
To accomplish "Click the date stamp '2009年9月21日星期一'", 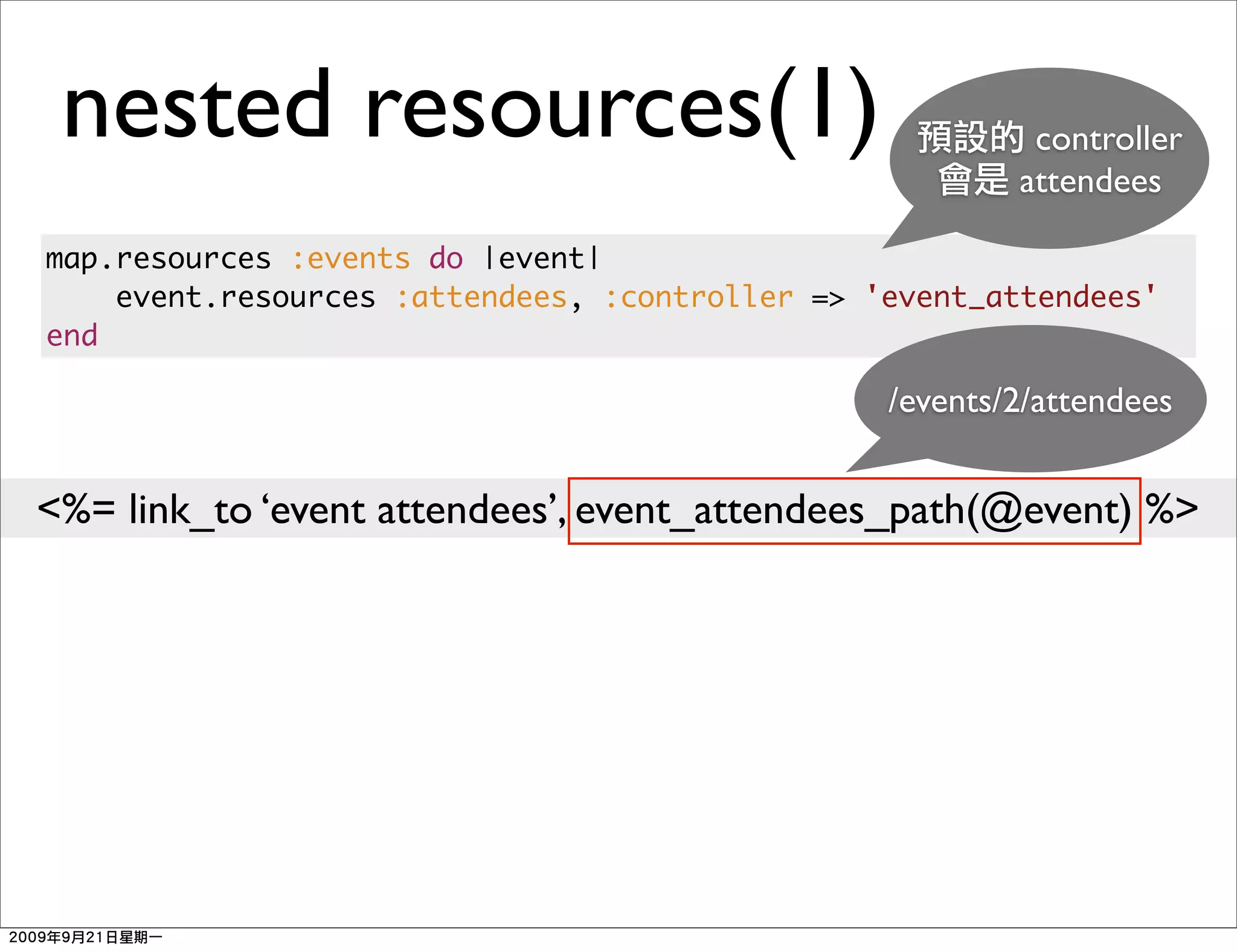I will [x=86, y=938].
